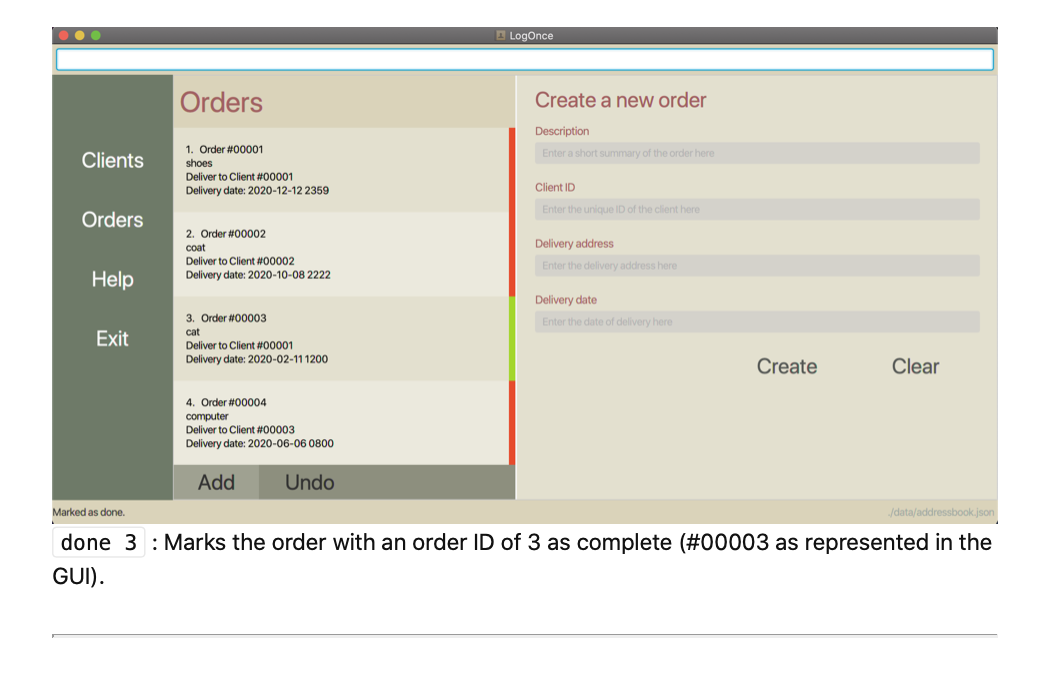The image size is (1040, 676).
Task: Click delivery date 2020-12-12 2359
Action: pyautogui.click(x=257, y=190)
